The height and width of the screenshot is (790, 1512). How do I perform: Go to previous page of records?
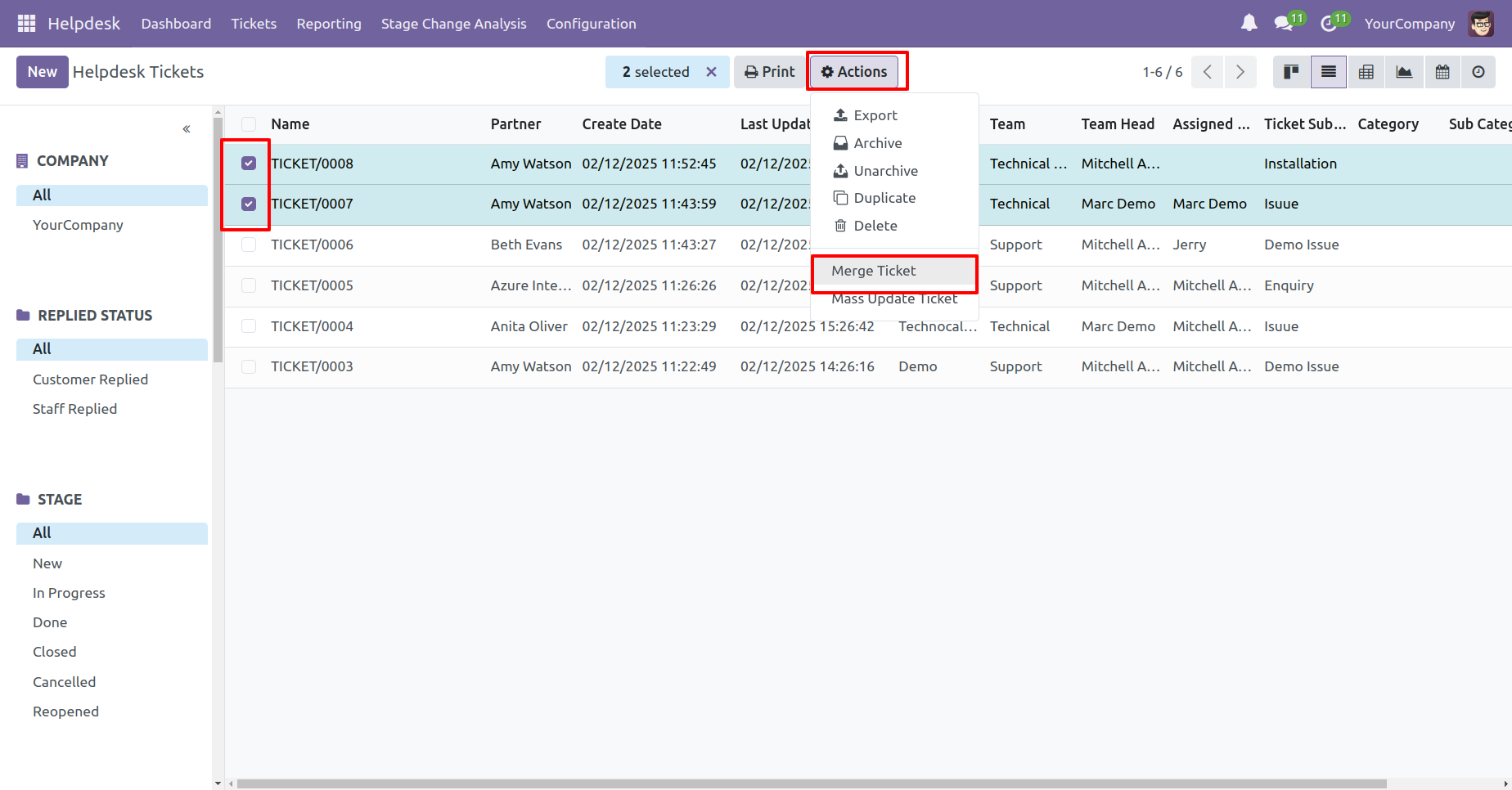pyautogui.click(x=1208, y=72)
